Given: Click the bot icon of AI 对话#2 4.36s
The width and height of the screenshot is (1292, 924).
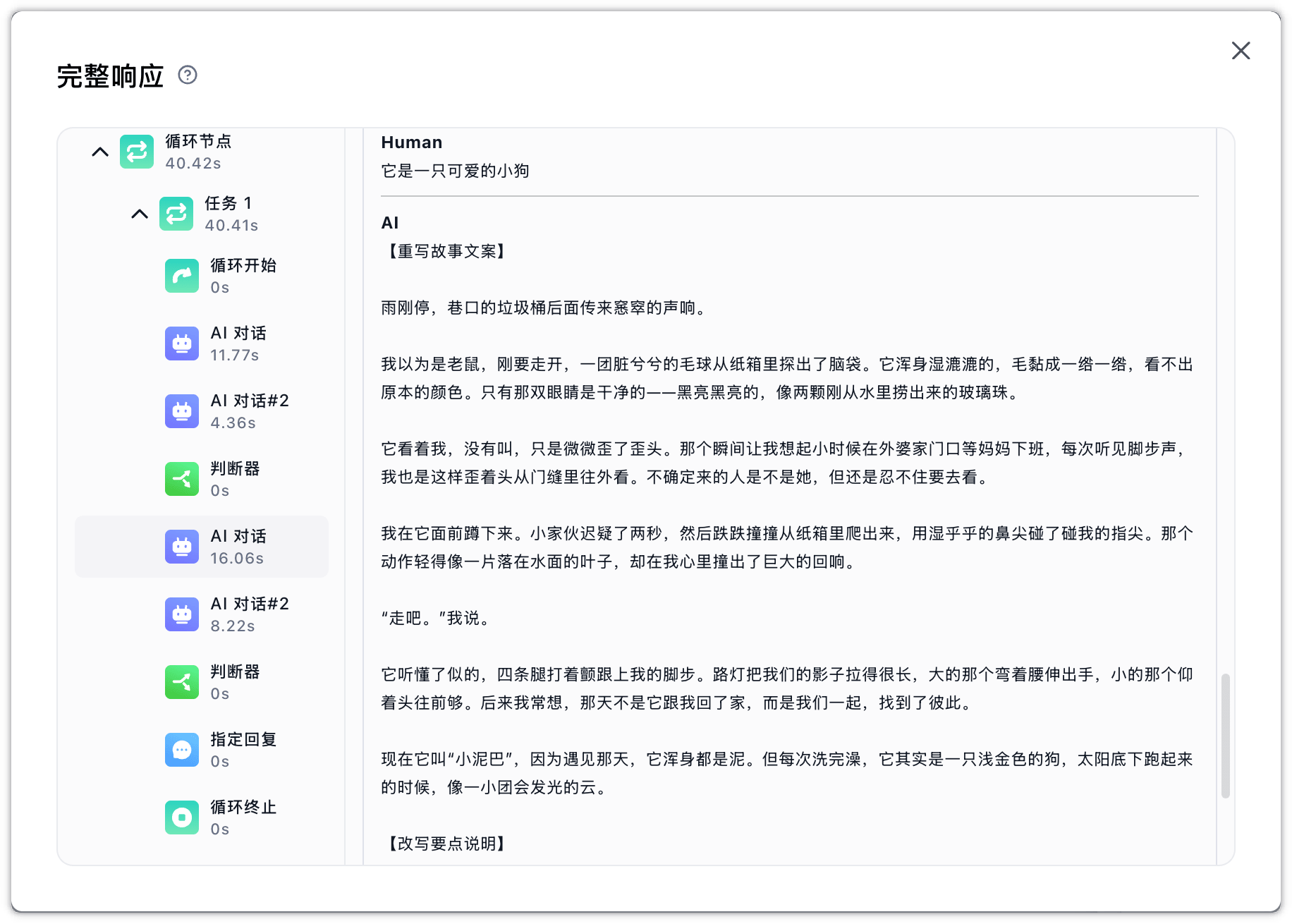Looking at the screenshot, I should point(182,411).
